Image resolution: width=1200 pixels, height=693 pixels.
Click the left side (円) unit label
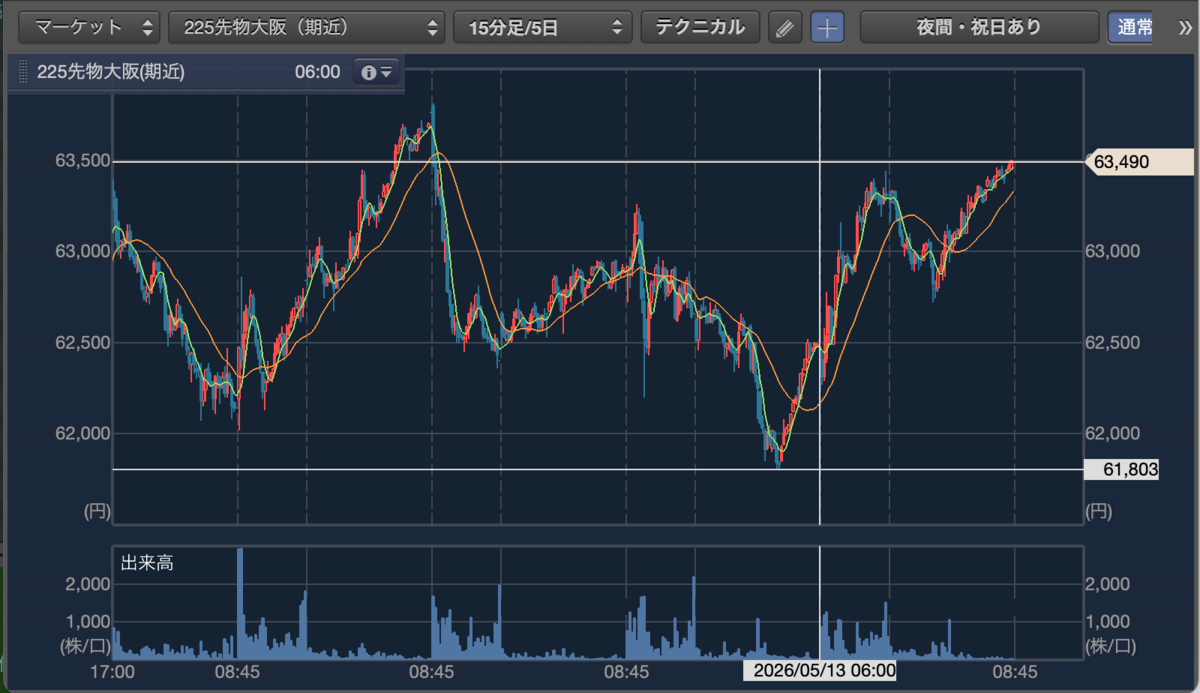97,511
